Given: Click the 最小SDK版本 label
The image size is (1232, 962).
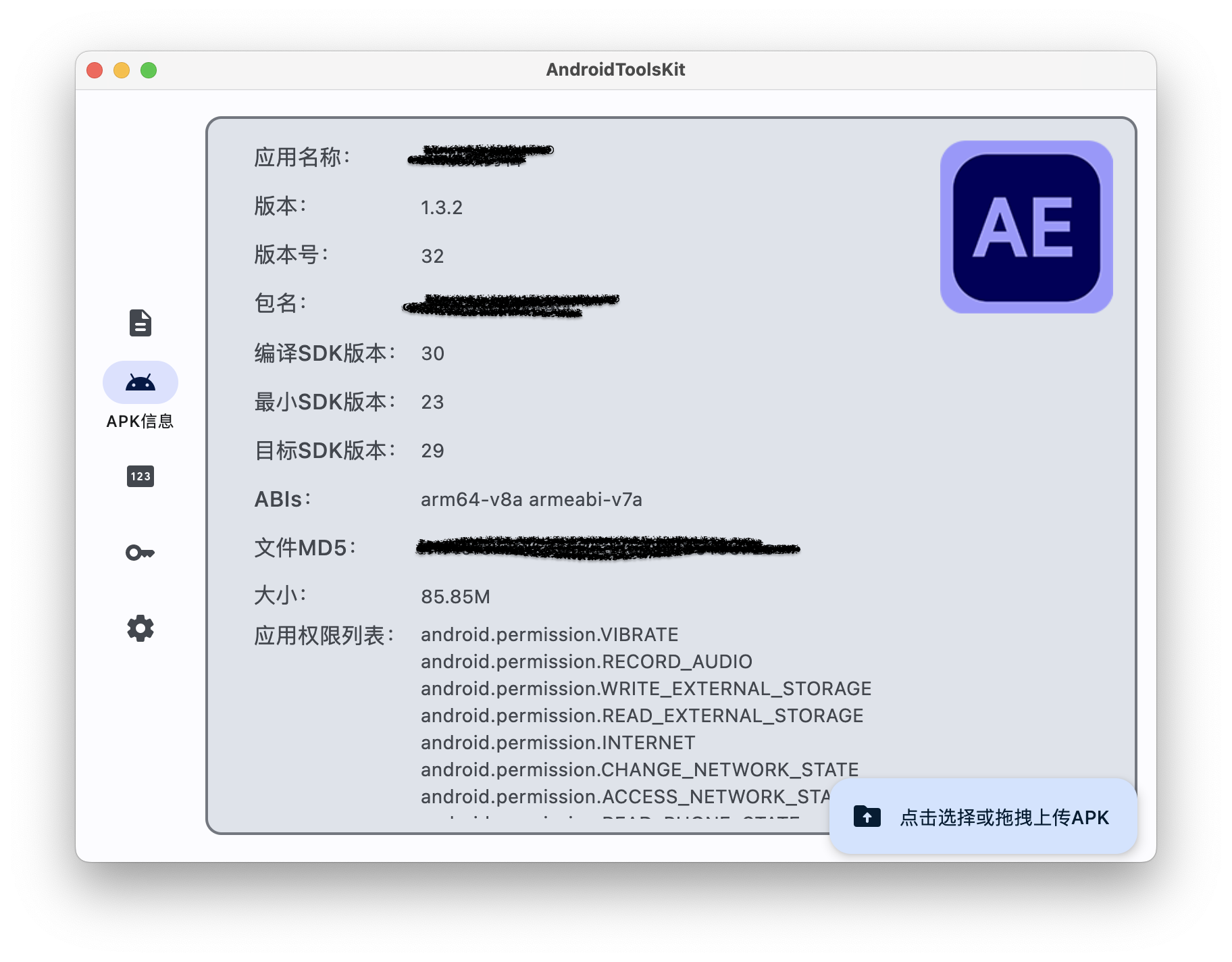Looking at the screenshot, I should coord(325,402).
